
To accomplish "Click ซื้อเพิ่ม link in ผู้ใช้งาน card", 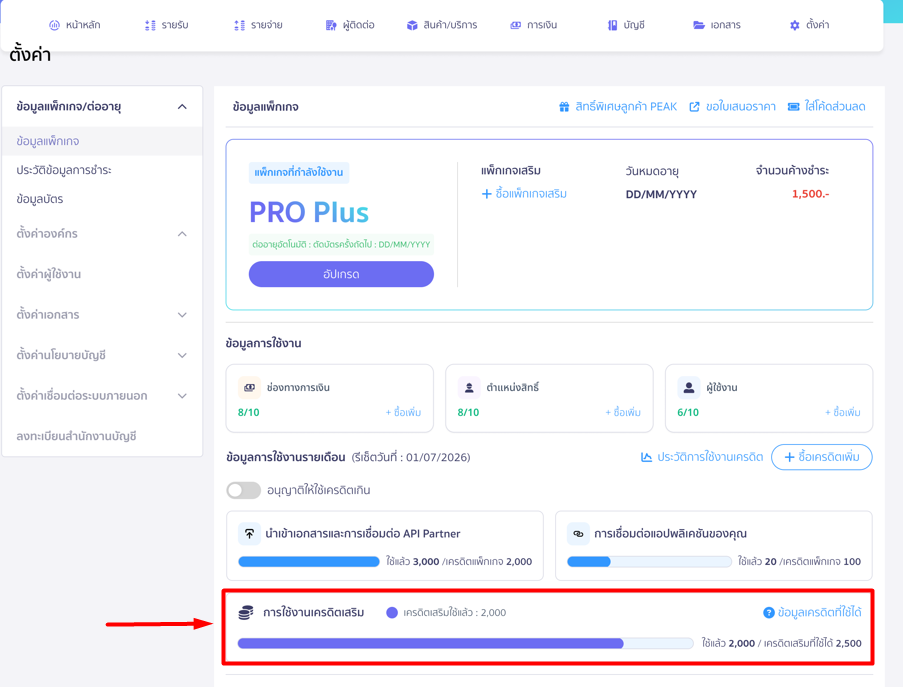I will (x=843, y=412).
